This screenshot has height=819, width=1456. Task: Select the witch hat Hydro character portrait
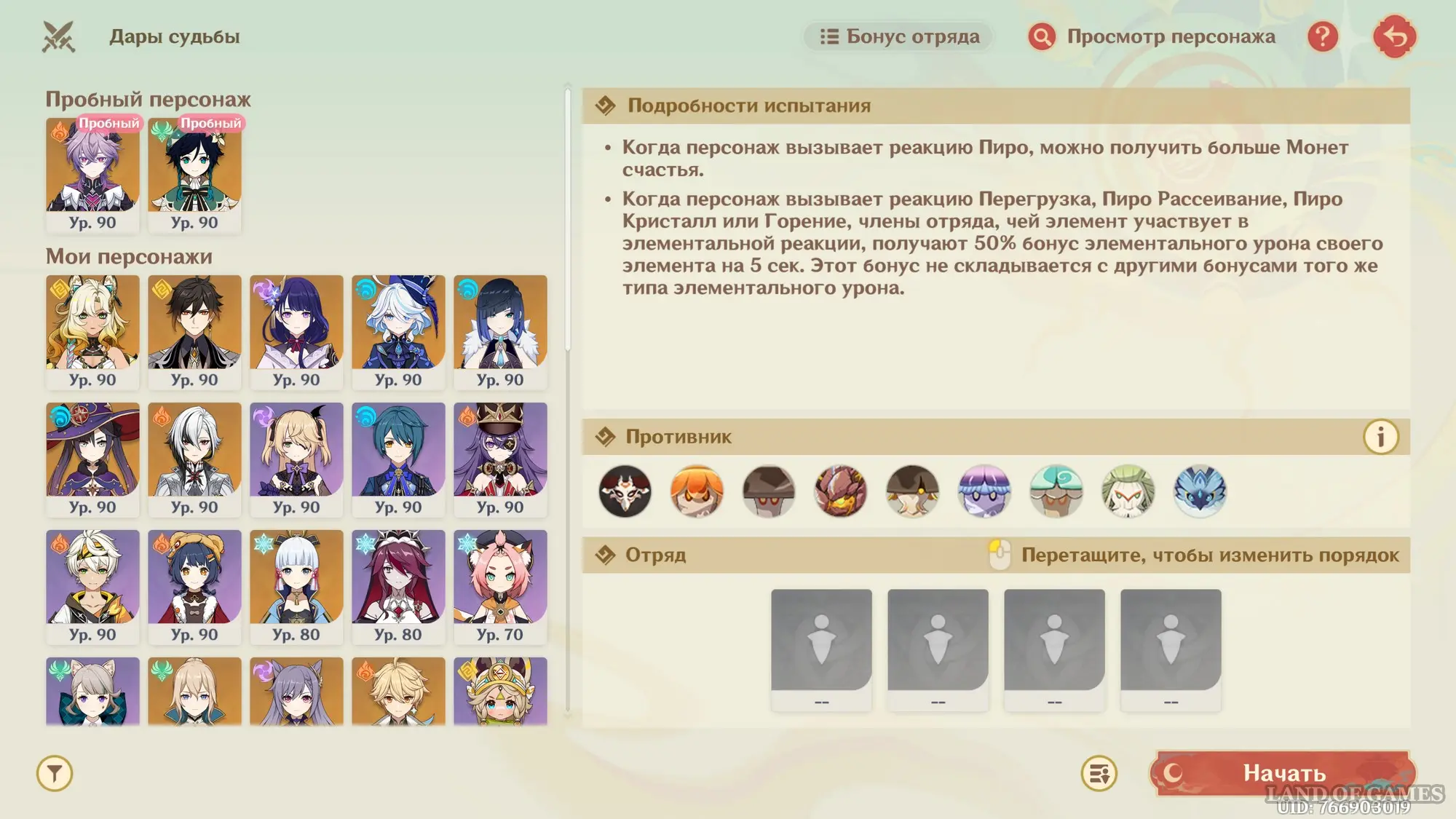92,459
